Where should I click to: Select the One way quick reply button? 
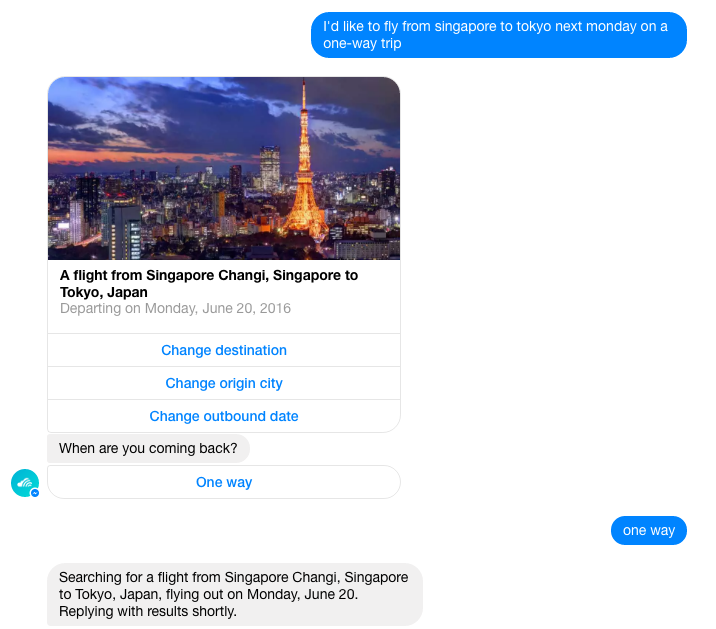(x=224, y=482)
